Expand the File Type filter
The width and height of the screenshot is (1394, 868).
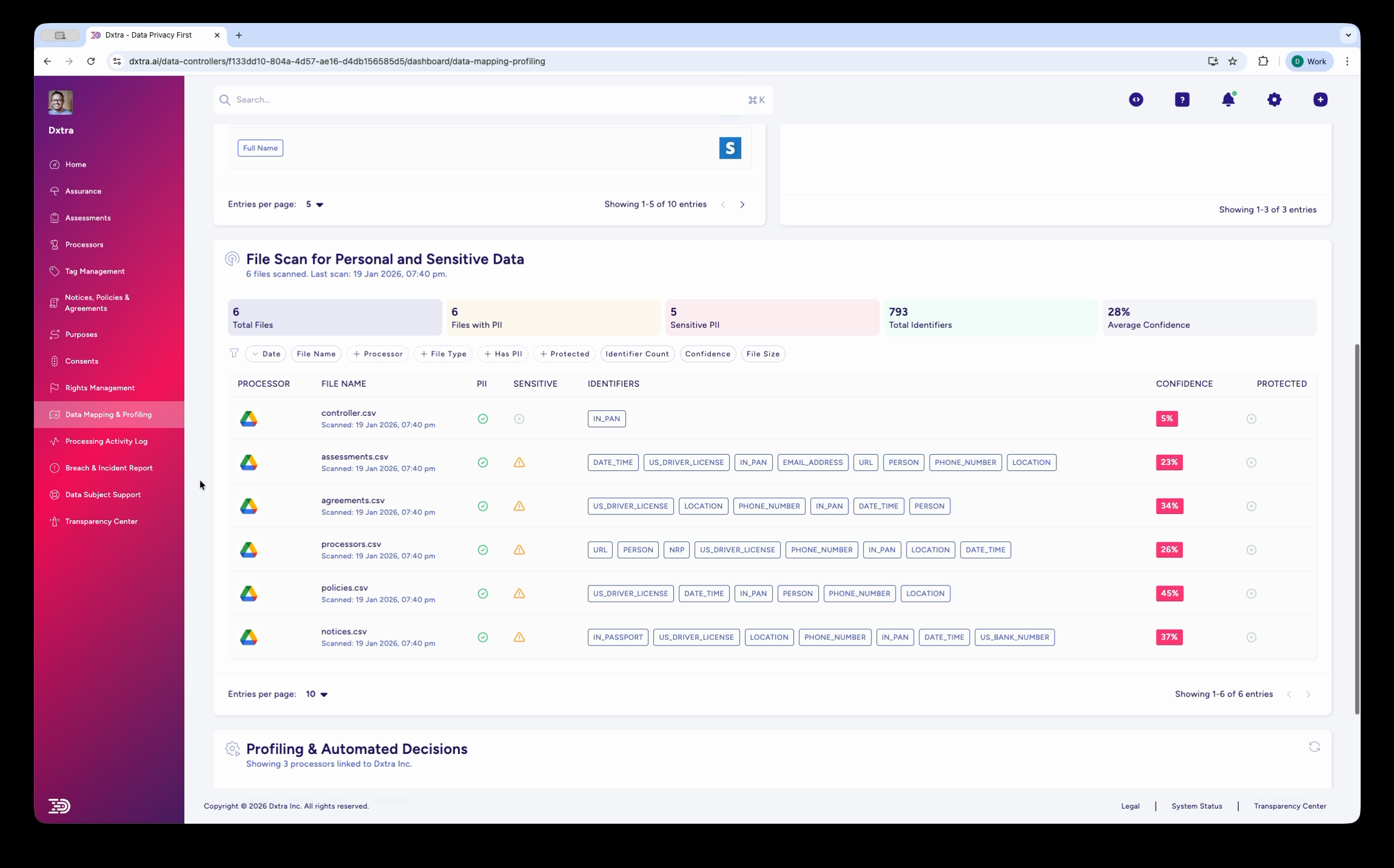click(x=443, y=353)
